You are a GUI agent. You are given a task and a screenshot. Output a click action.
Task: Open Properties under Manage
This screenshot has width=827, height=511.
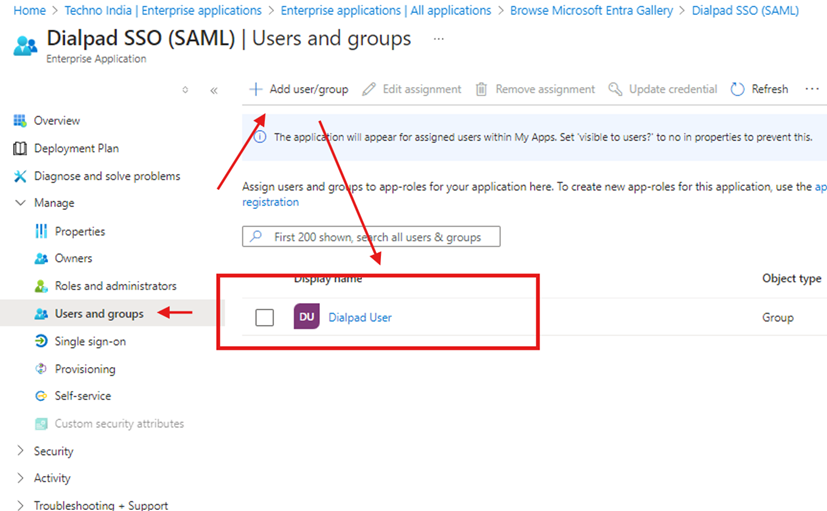tap(80, 231)
